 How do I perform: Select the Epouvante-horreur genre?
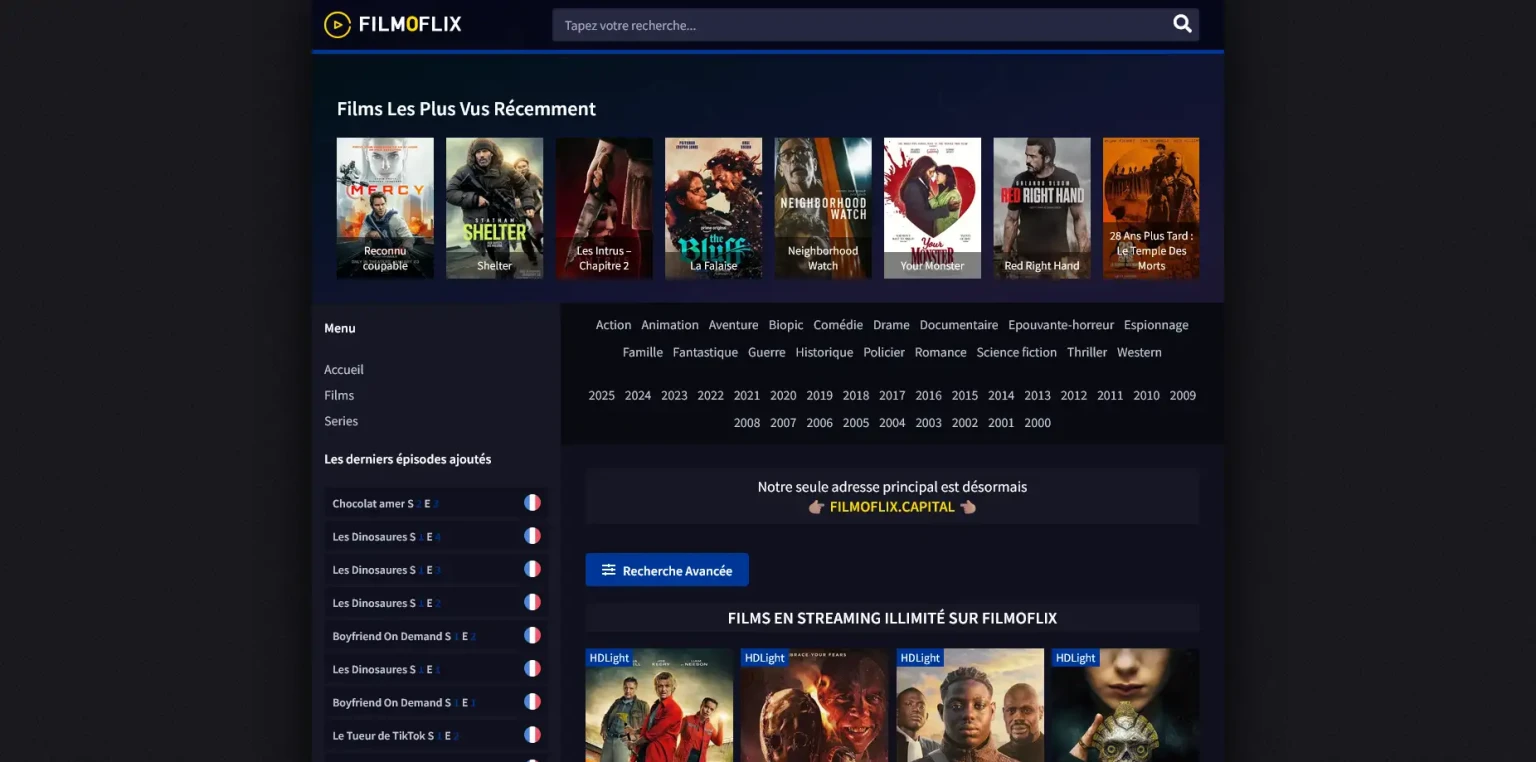click(1061, 325)
